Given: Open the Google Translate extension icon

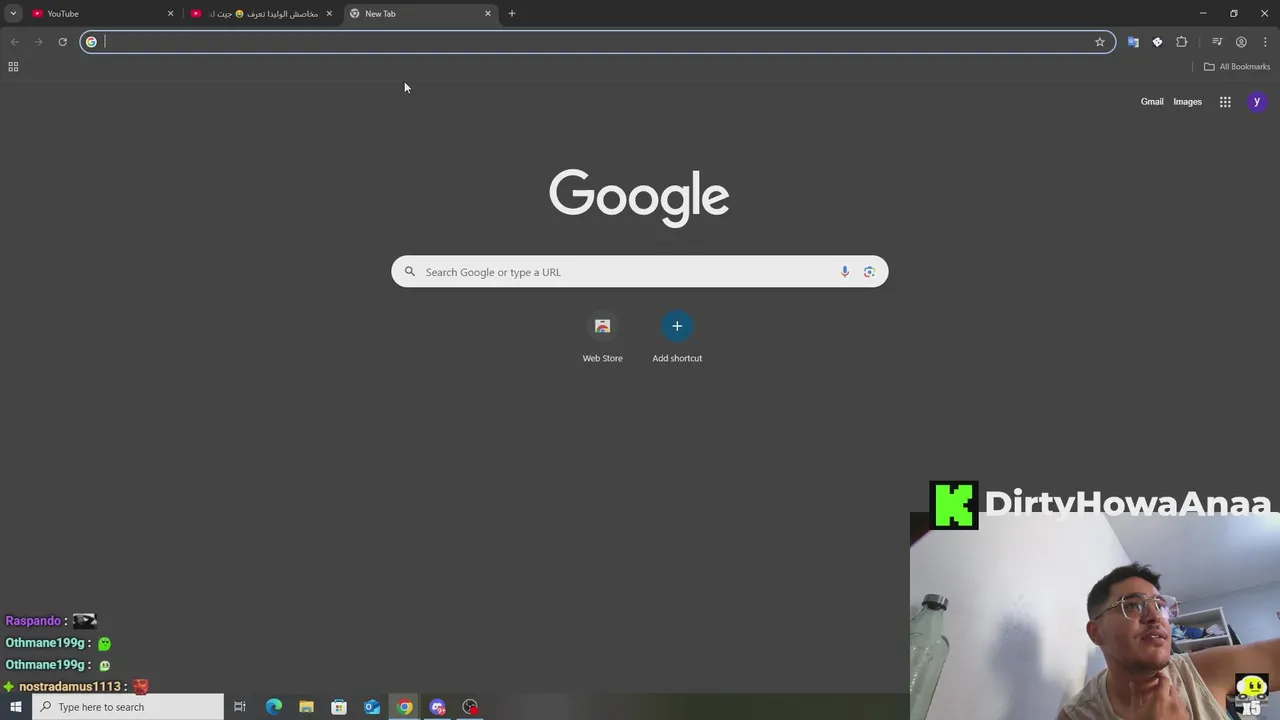Looking at the screenshot, I should pos(1133,42).
